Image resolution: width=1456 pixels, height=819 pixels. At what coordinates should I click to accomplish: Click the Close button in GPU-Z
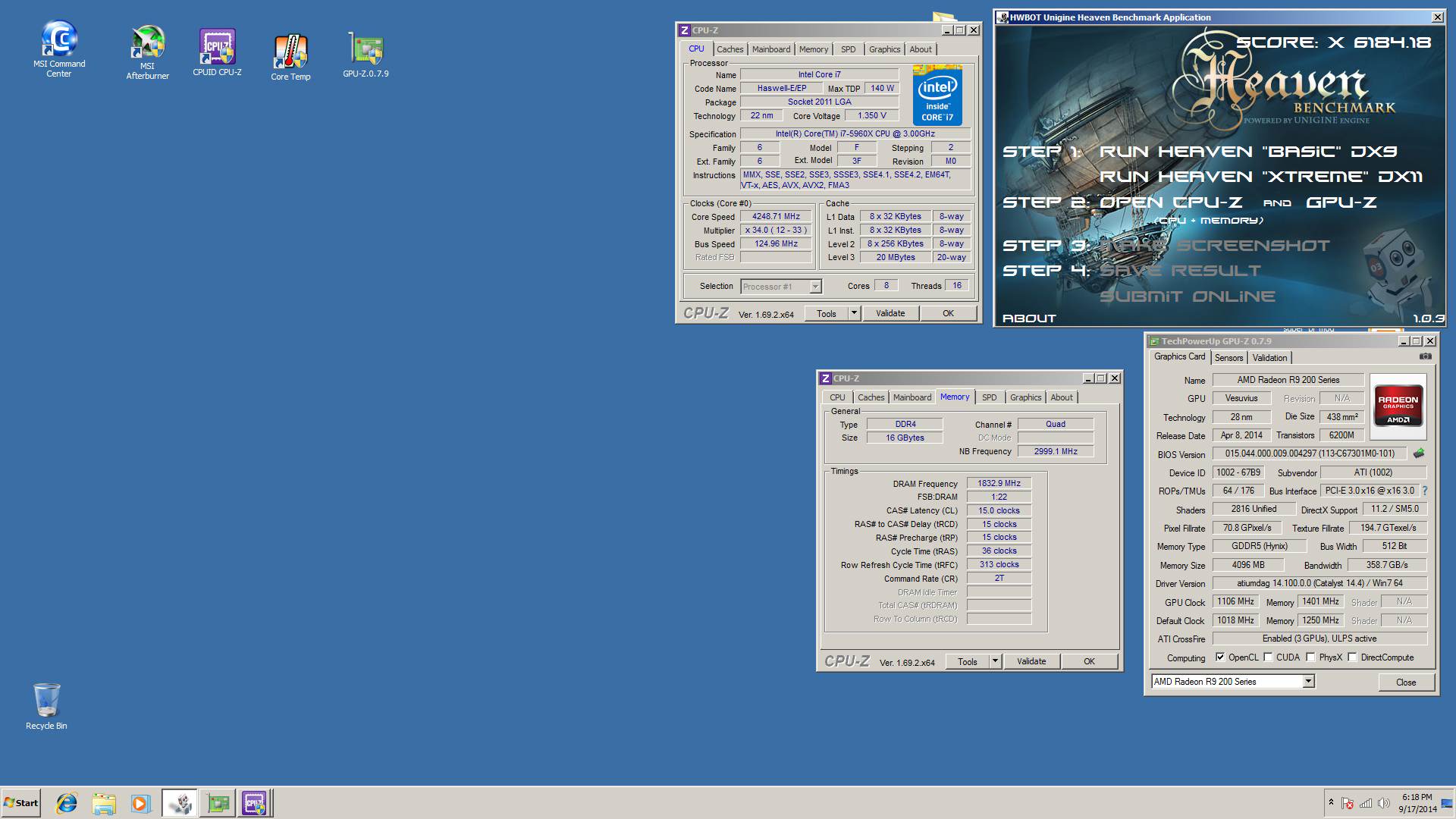coord(1406,682)
